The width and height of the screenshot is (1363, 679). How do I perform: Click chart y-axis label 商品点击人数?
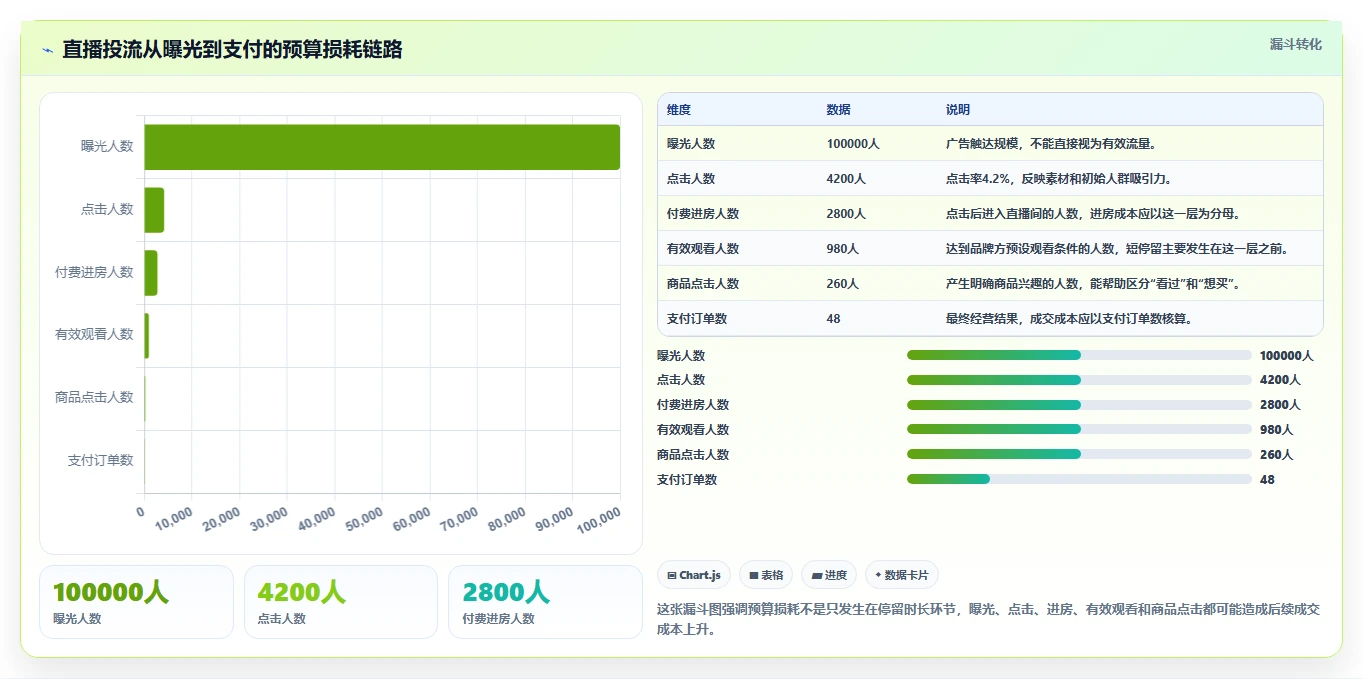tap(94, 397)
